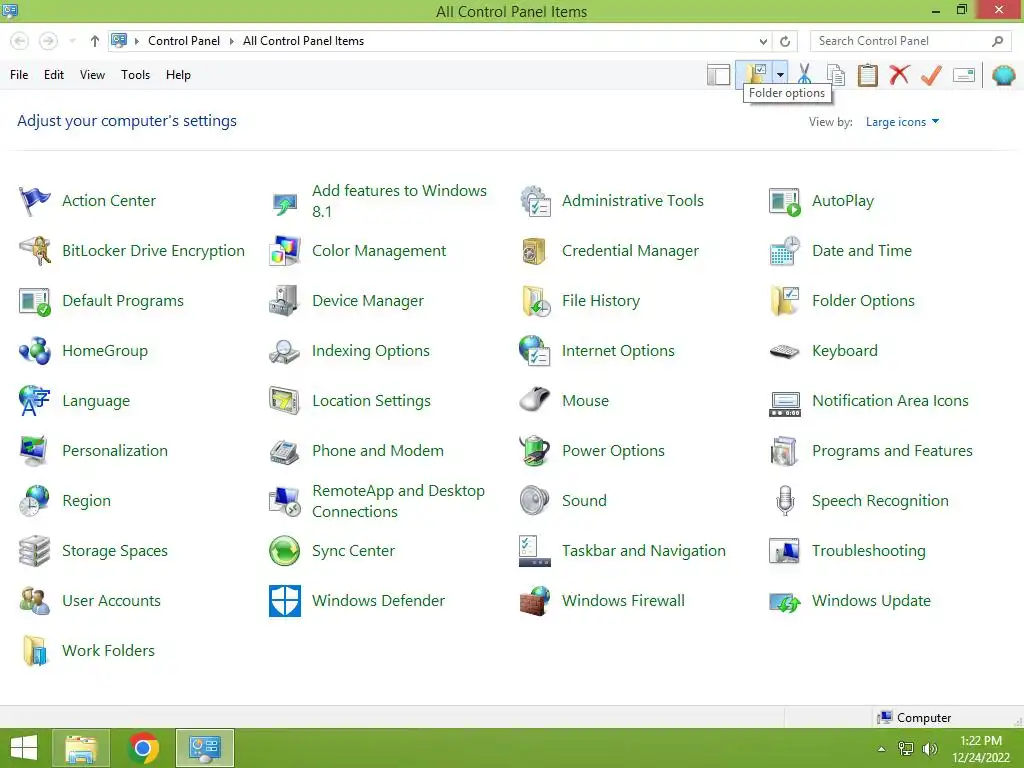Open the HomeGroup spheres icon
The width and height of the screenshot is (1024, 768).
point(34,351)
